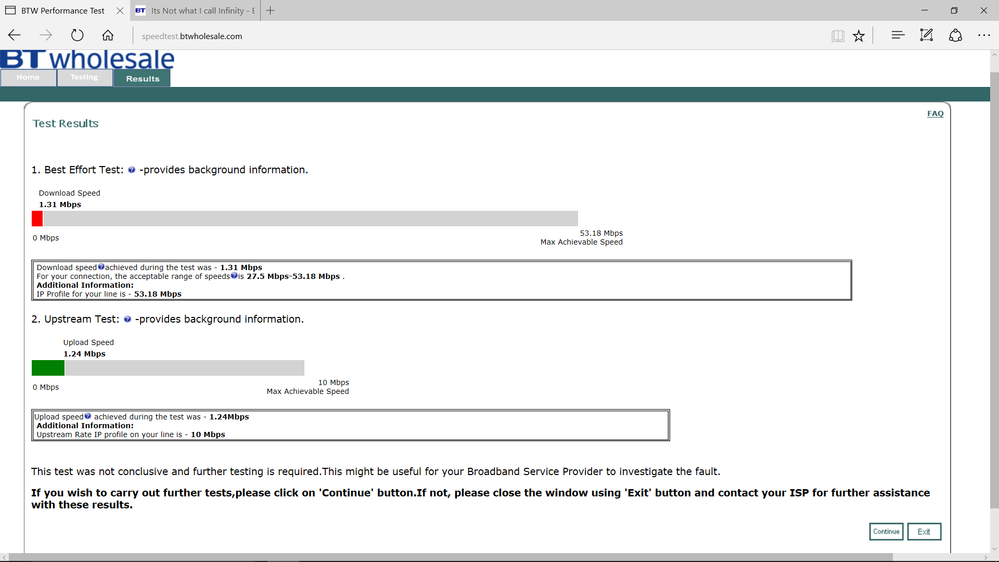
Task: Click info icon after range of speeds
Action: click(234, 276)
